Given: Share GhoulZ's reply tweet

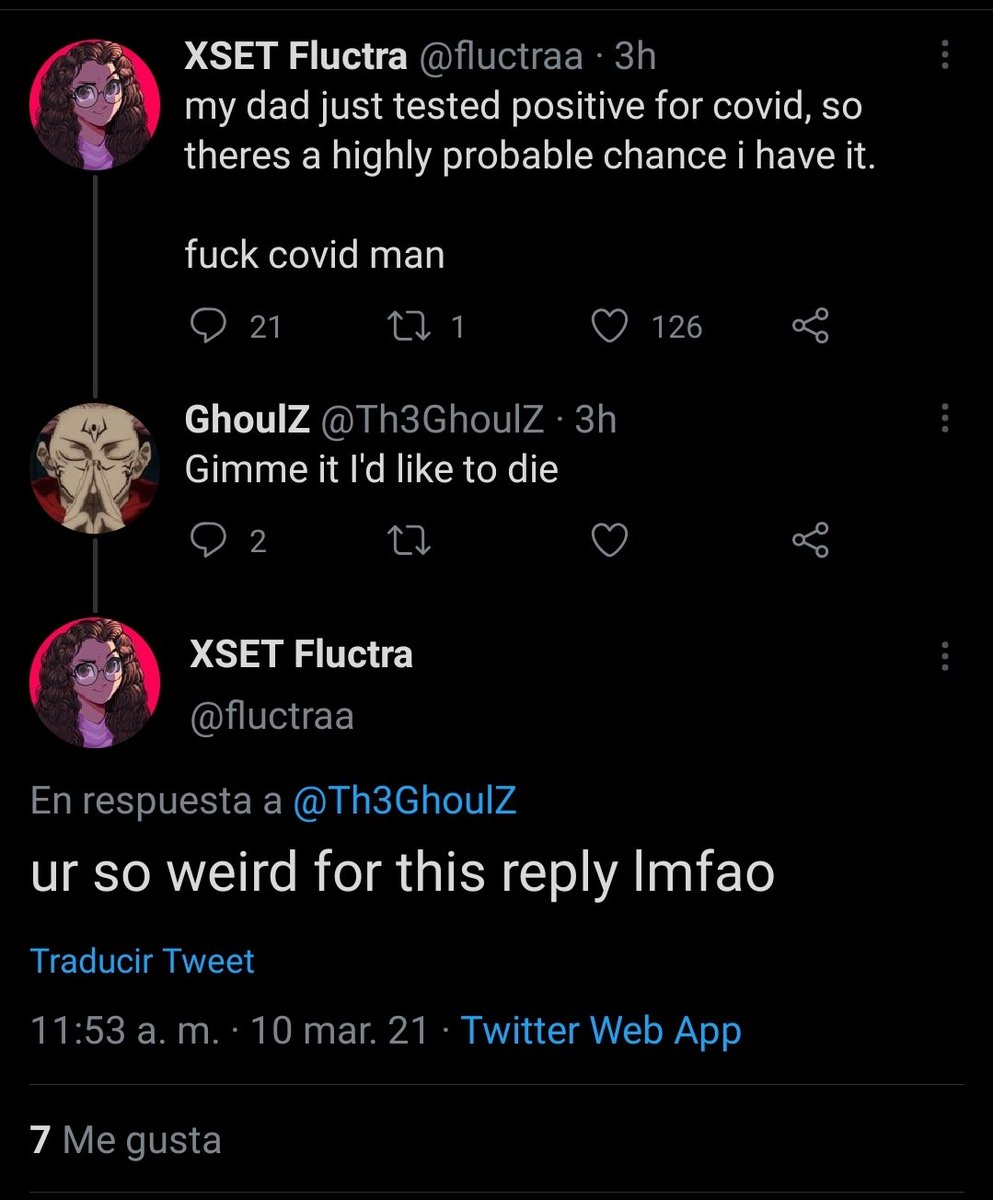Looking at the screenshot, I should [810, 541].
